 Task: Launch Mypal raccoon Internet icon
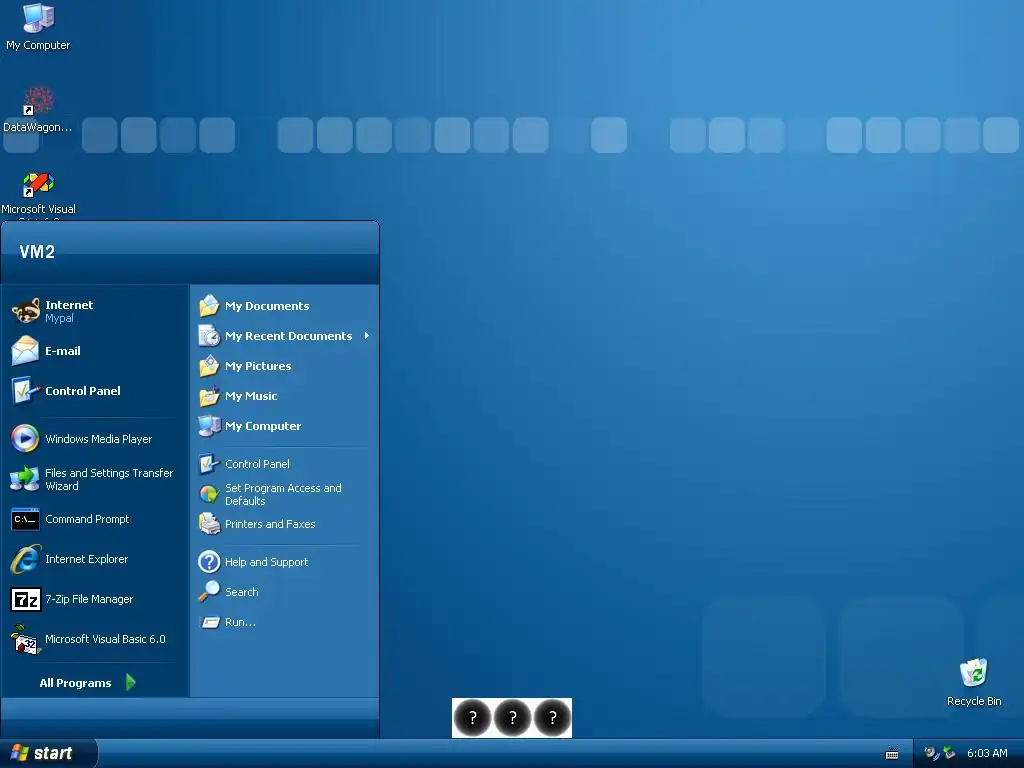(x=25, y=311)
